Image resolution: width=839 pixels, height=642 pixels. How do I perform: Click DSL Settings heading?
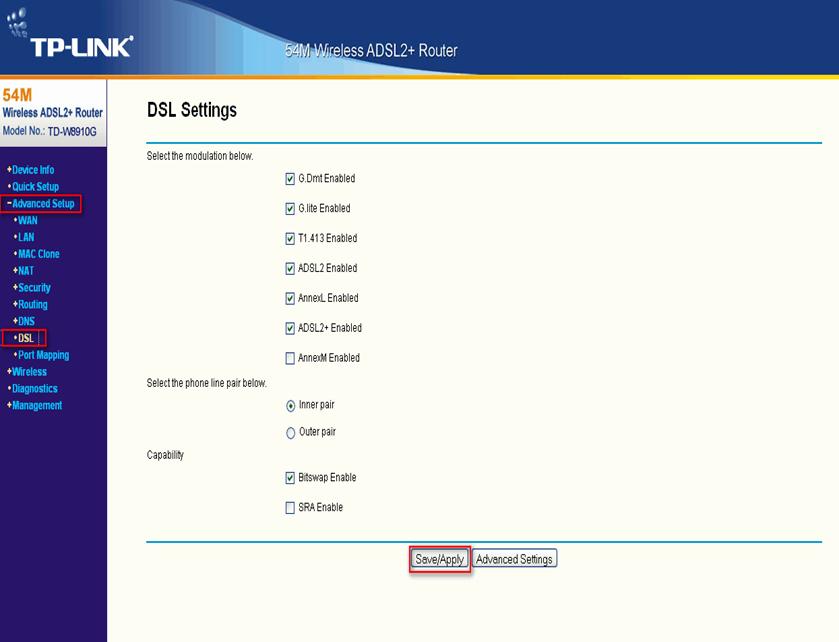[x=192, y=110]
